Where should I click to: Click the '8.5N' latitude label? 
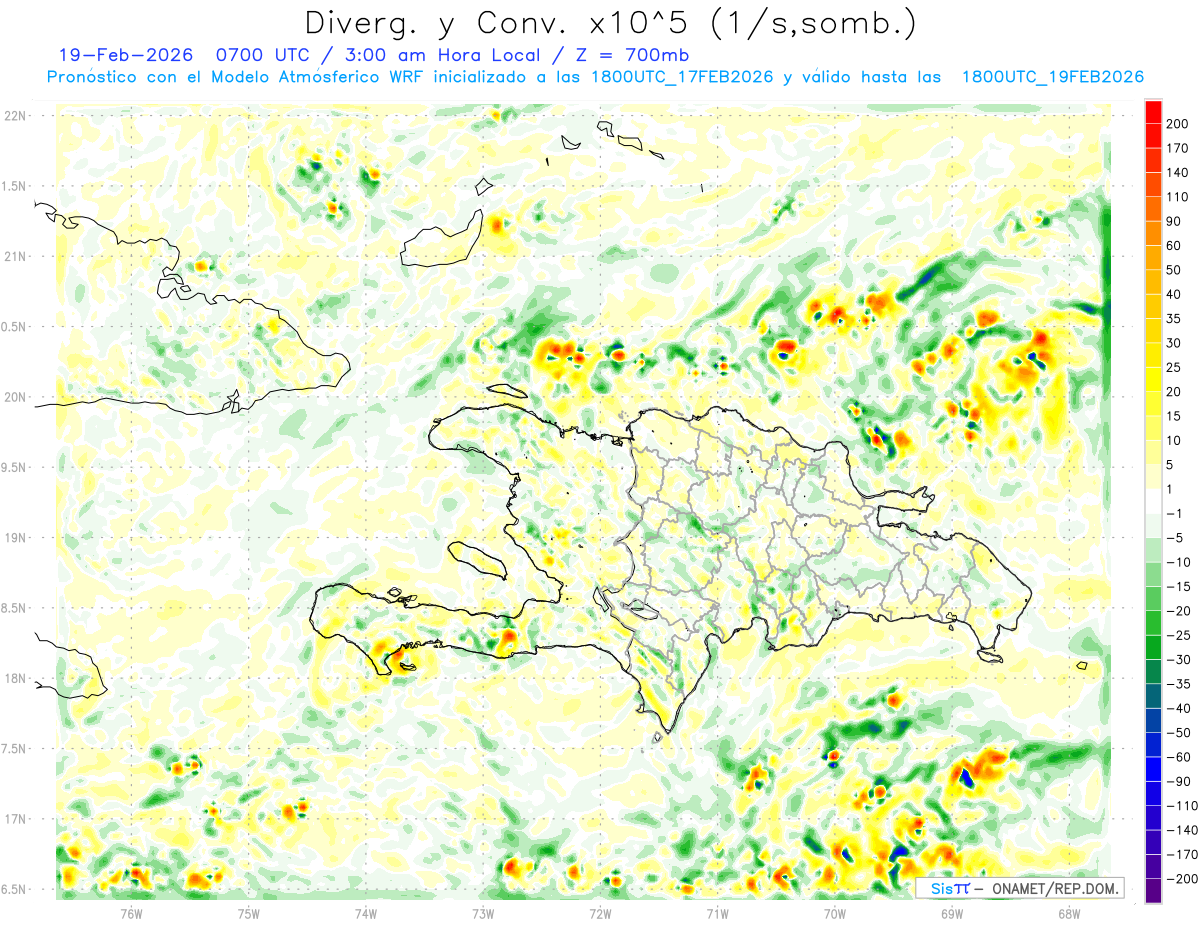coord(15,608)
